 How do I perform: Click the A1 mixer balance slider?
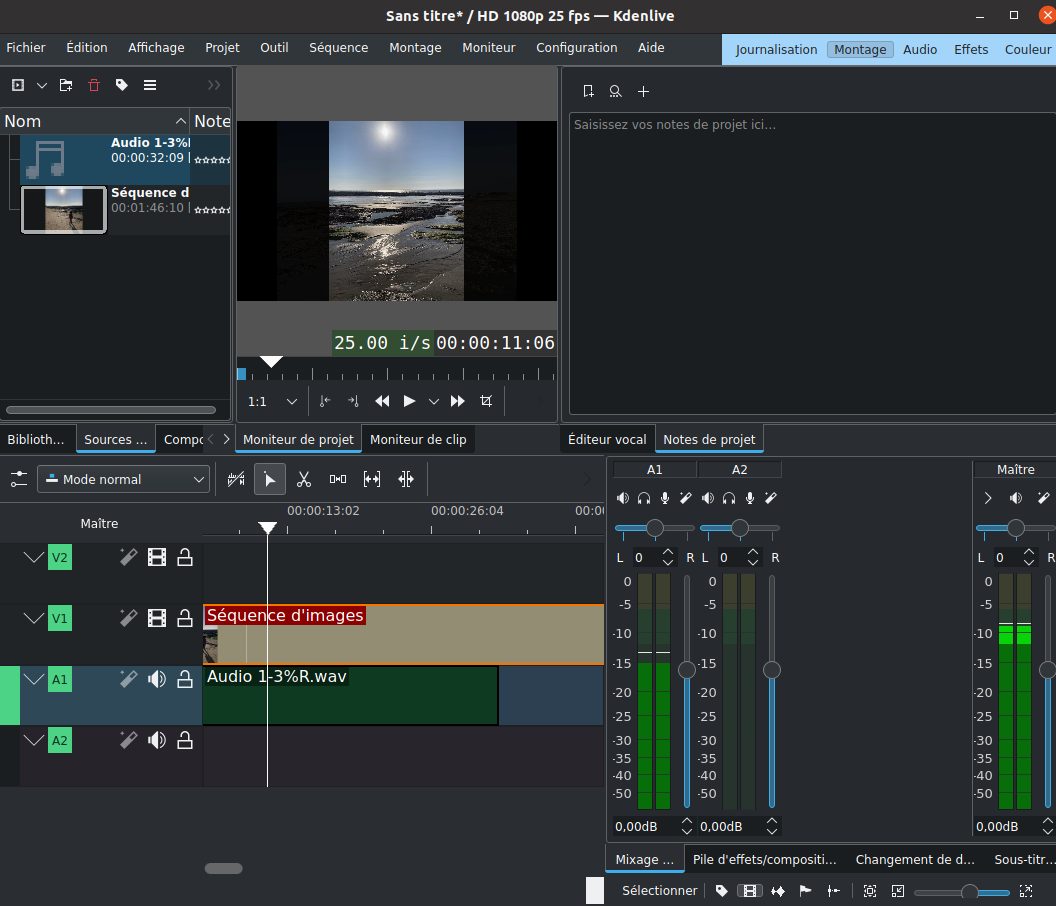tap(654, 528)
